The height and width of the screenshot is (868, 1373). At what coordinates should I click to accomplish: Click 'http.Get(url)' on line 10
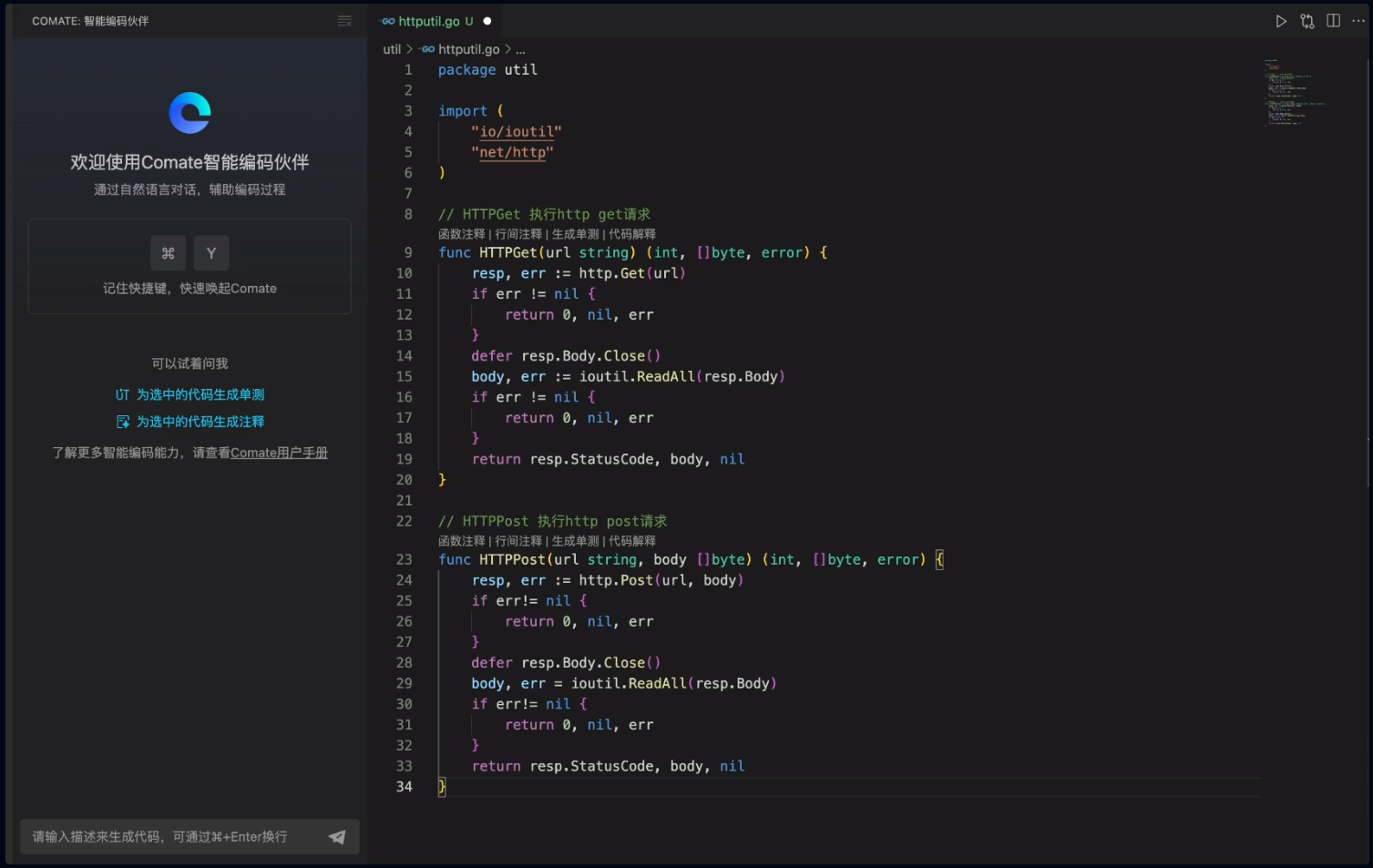pyautogui.click(x=632, y=273)
